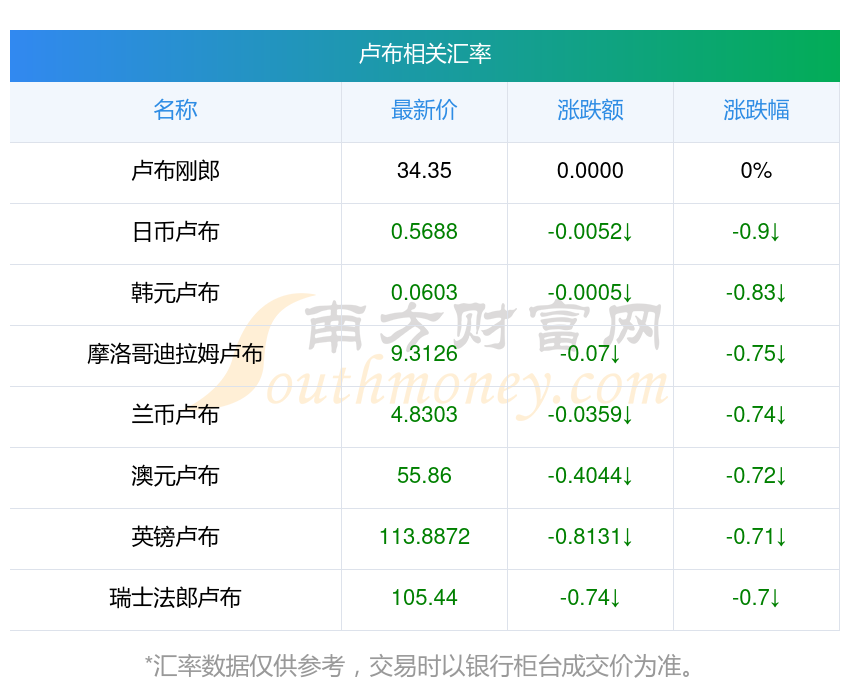Select the 最新价 column header

[x=424, y=110]
